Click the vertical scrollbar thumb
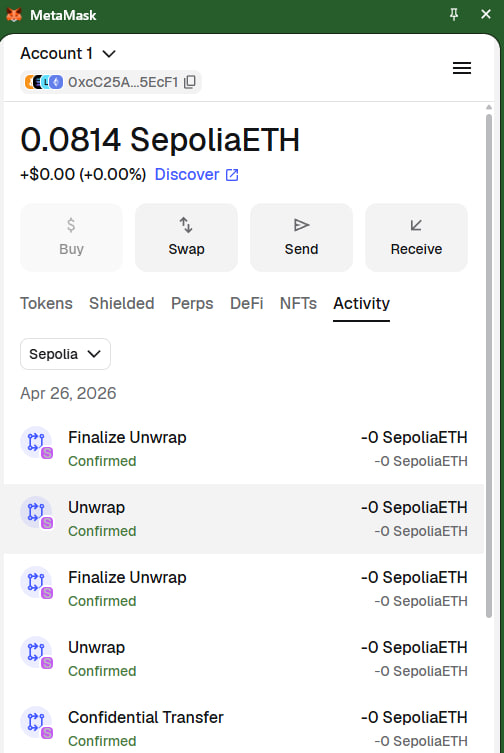The width and height of the screenshot is (504, 753). point(489,365)
